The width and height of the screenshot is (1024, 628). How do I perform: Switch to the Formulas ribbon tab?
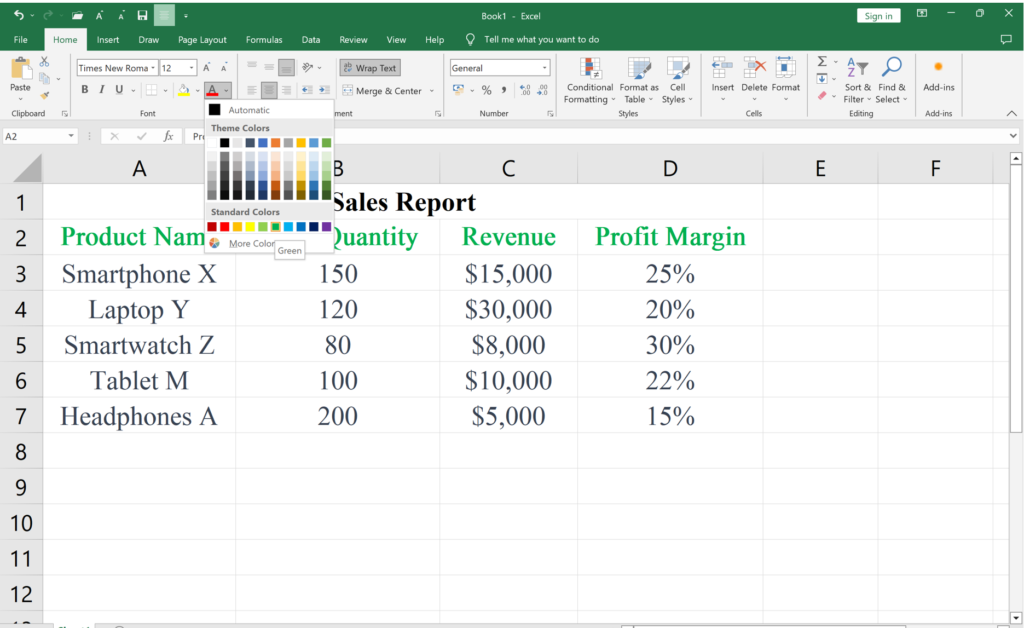point(264,39)
